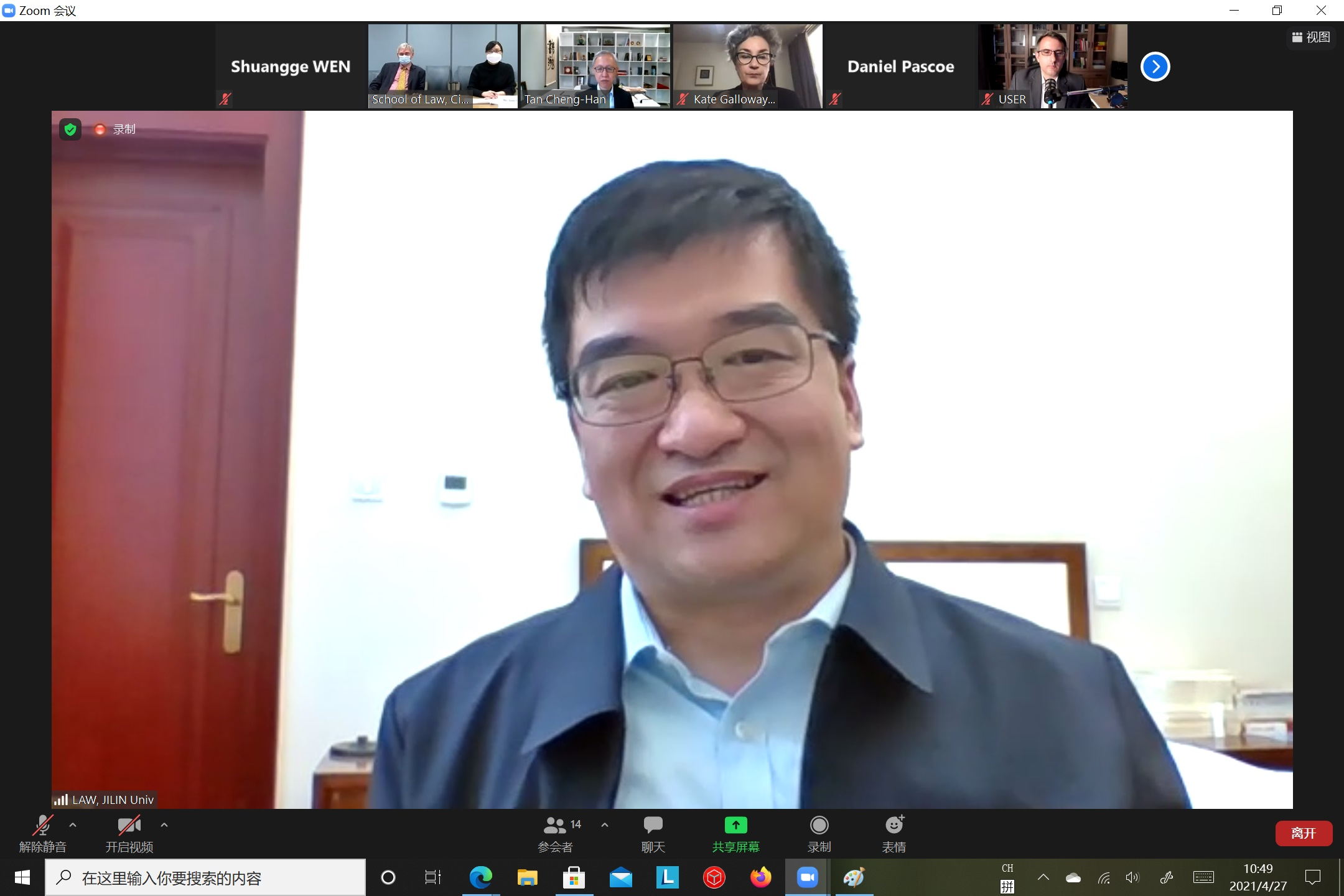Expand video options arrow beside 开启视频
The height and width of the screenshot is (896, 1344).
[164, 825]
